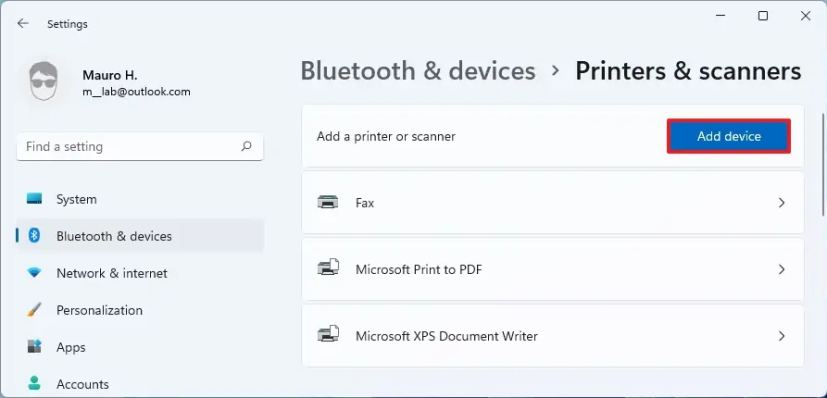Click the Microsoft Print to PDF printer icon
827x398 pixels.
click(x=328, y=268)
